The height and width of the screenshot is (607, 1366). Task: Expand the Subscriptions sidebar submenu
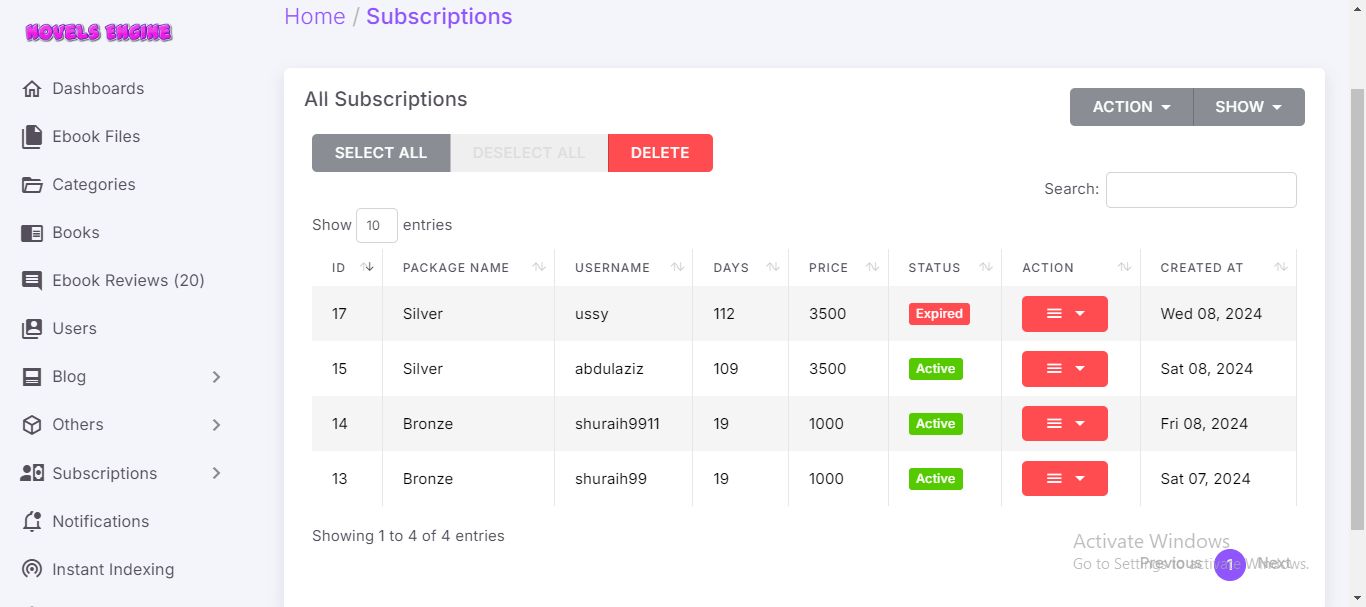click(217, 473)
